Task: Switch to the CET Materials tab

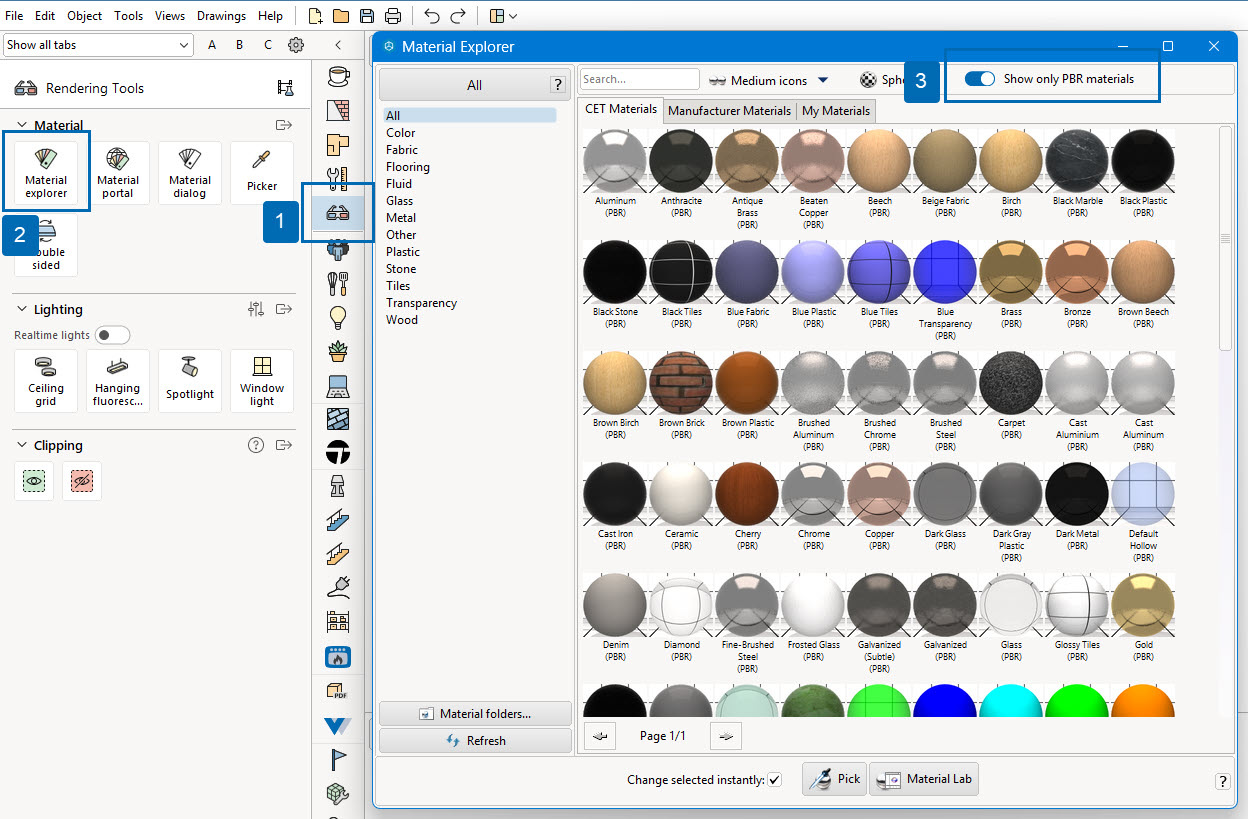Action: coord(621,110)
